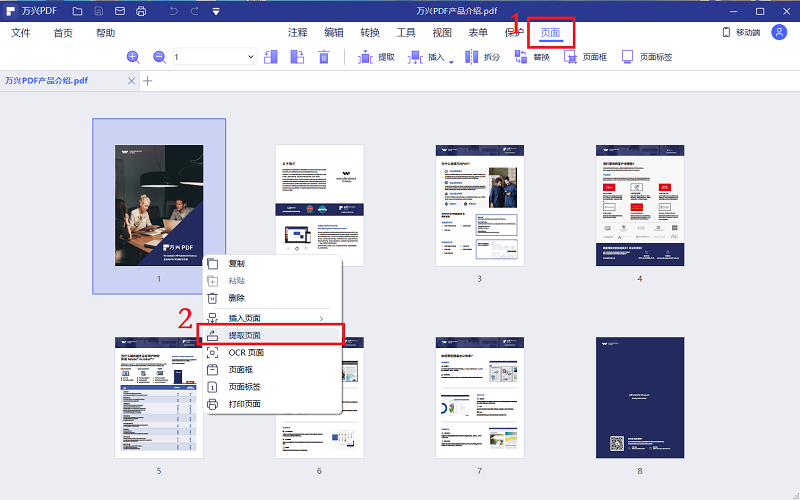Click the 提取 extract toolbar button
The width and height of the screenshot is (800, 500).
[376, 57]
